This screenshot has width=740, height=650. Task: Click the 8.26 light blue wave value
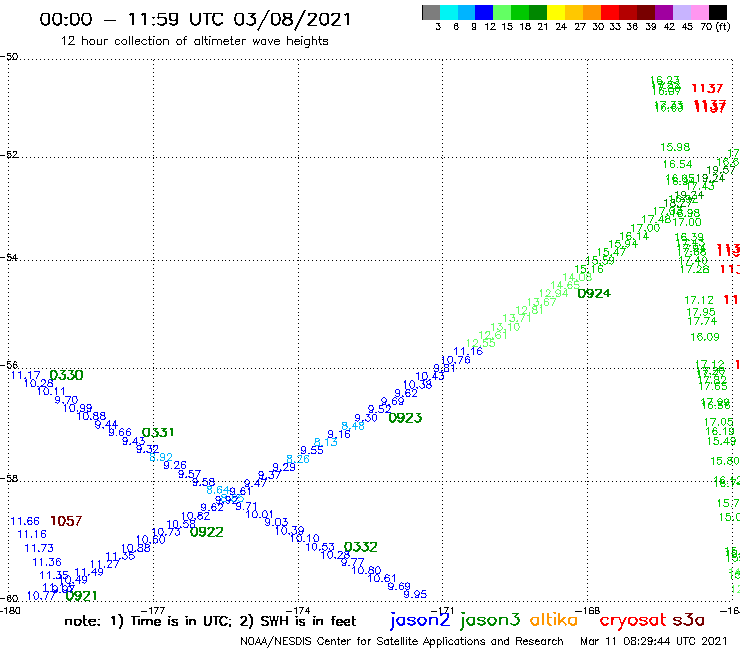click(x=298, y=459)
